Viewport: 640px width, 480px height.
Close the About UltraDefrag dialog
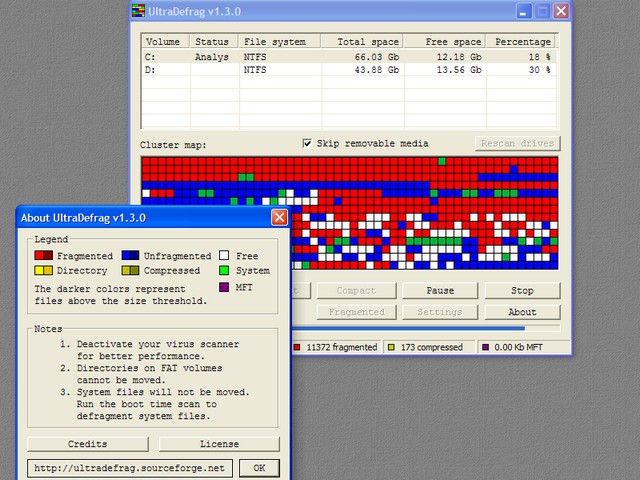(279, 218)
